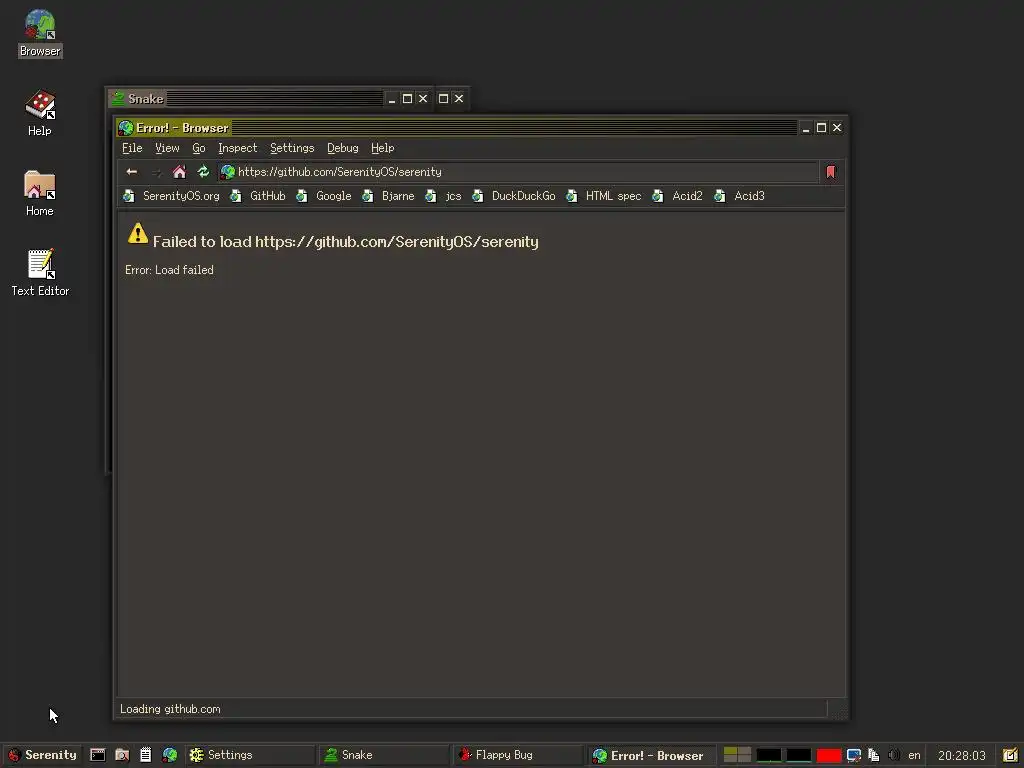Viewport: 1024px width, 768px height.
Task: Launch Text Editor from the desktop
Action: pos(40,273)
